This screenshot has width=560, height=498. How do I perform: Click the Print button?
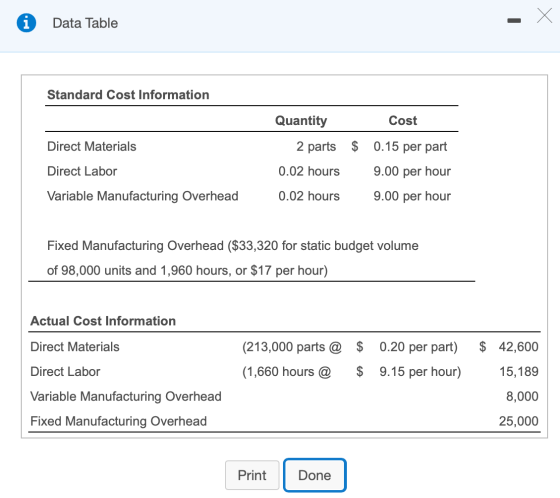click(x=252, y=475)
